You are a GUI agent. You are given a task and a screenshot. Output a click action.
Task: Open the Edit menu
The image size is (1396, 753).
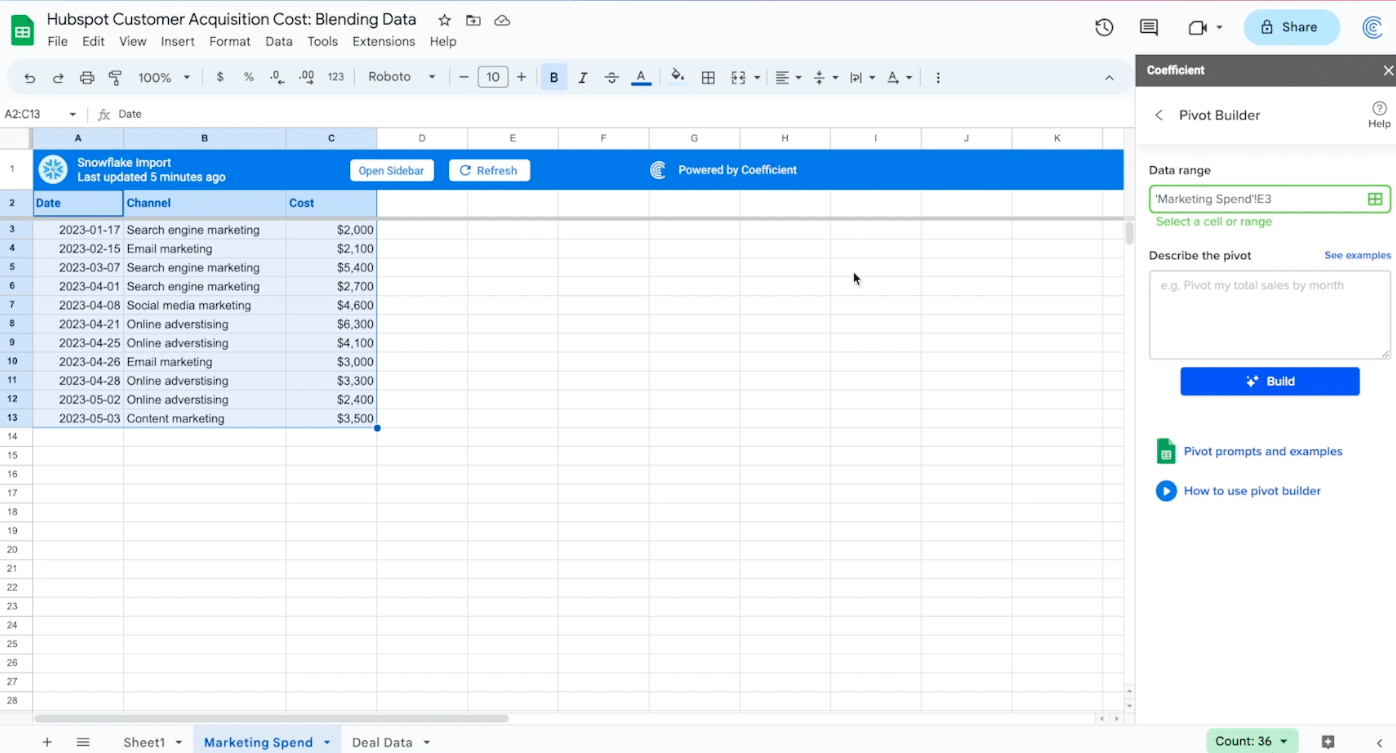coord(93,41)
